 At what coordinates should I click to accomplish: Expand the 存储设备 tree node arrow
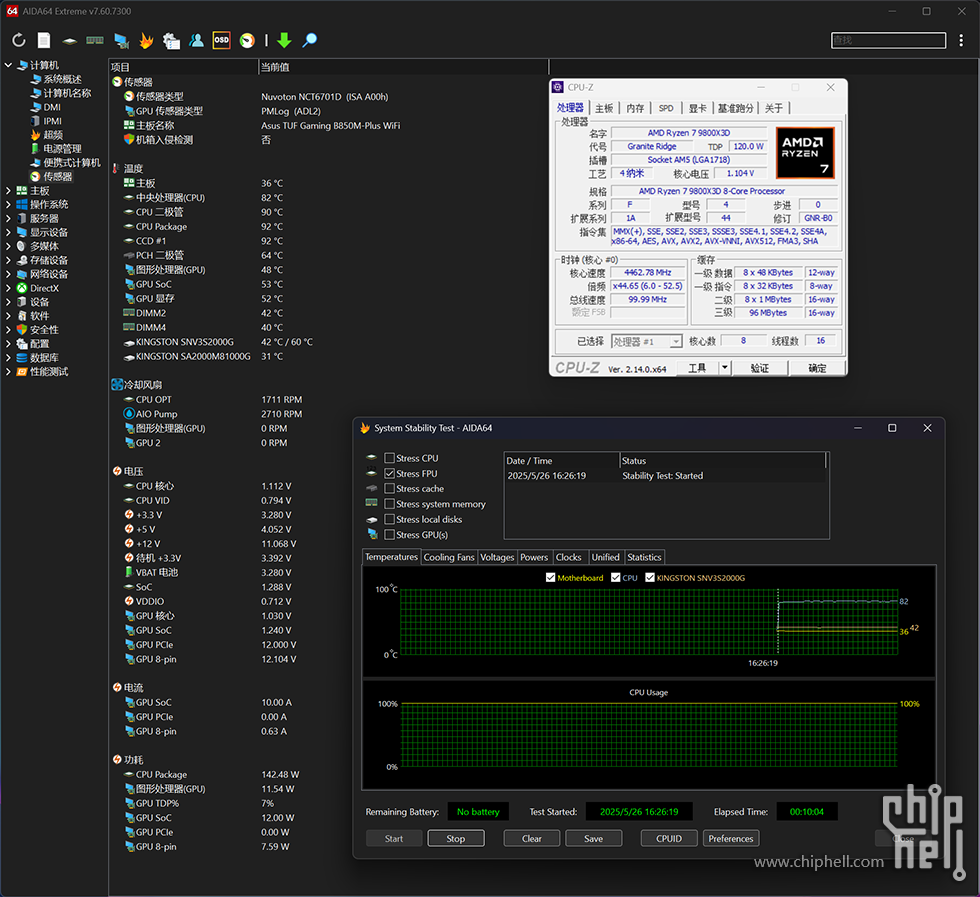tap(8, 261)
